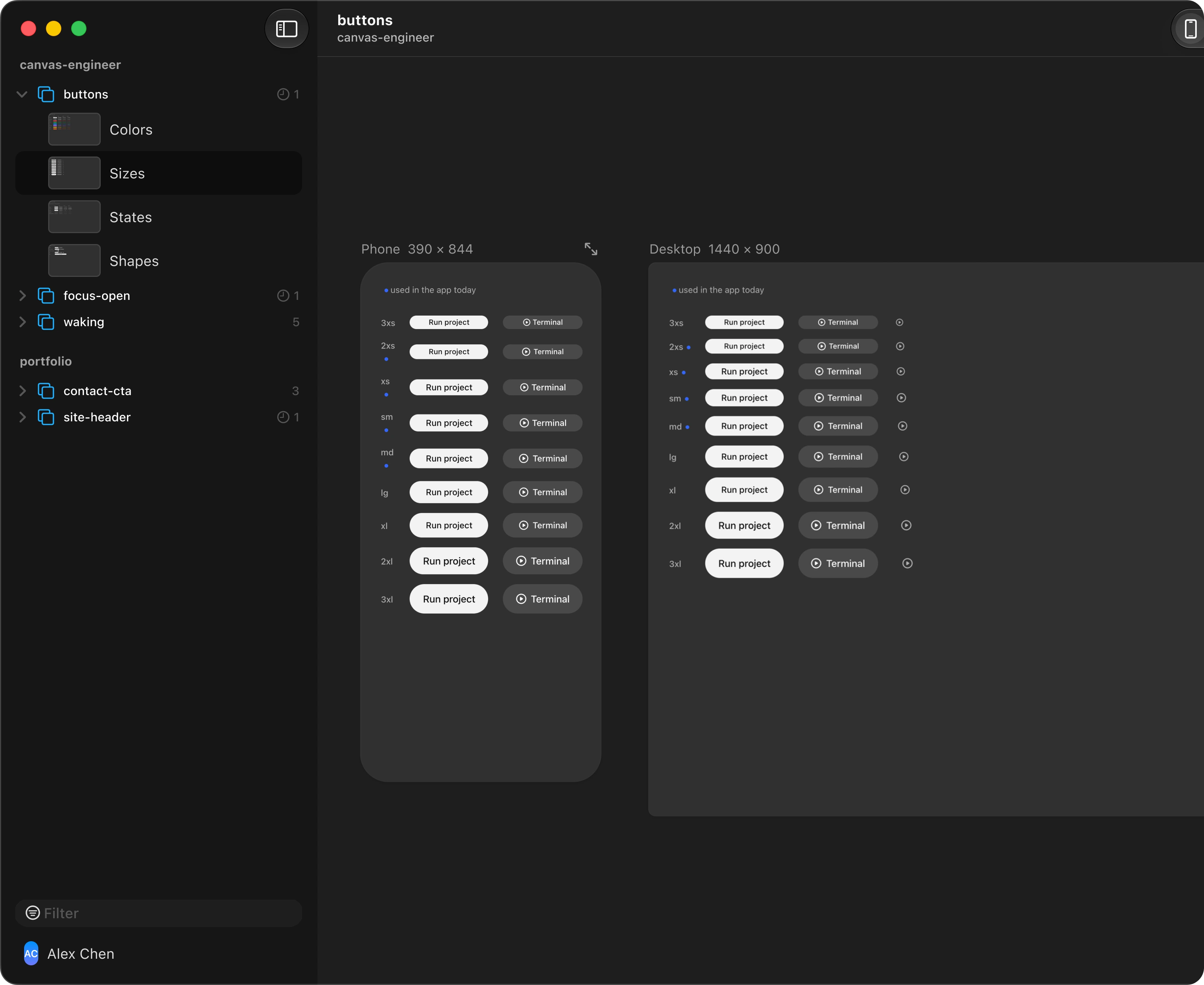Click the portfolio section header
Screen dimensions: 1204x985
(46, 362)
